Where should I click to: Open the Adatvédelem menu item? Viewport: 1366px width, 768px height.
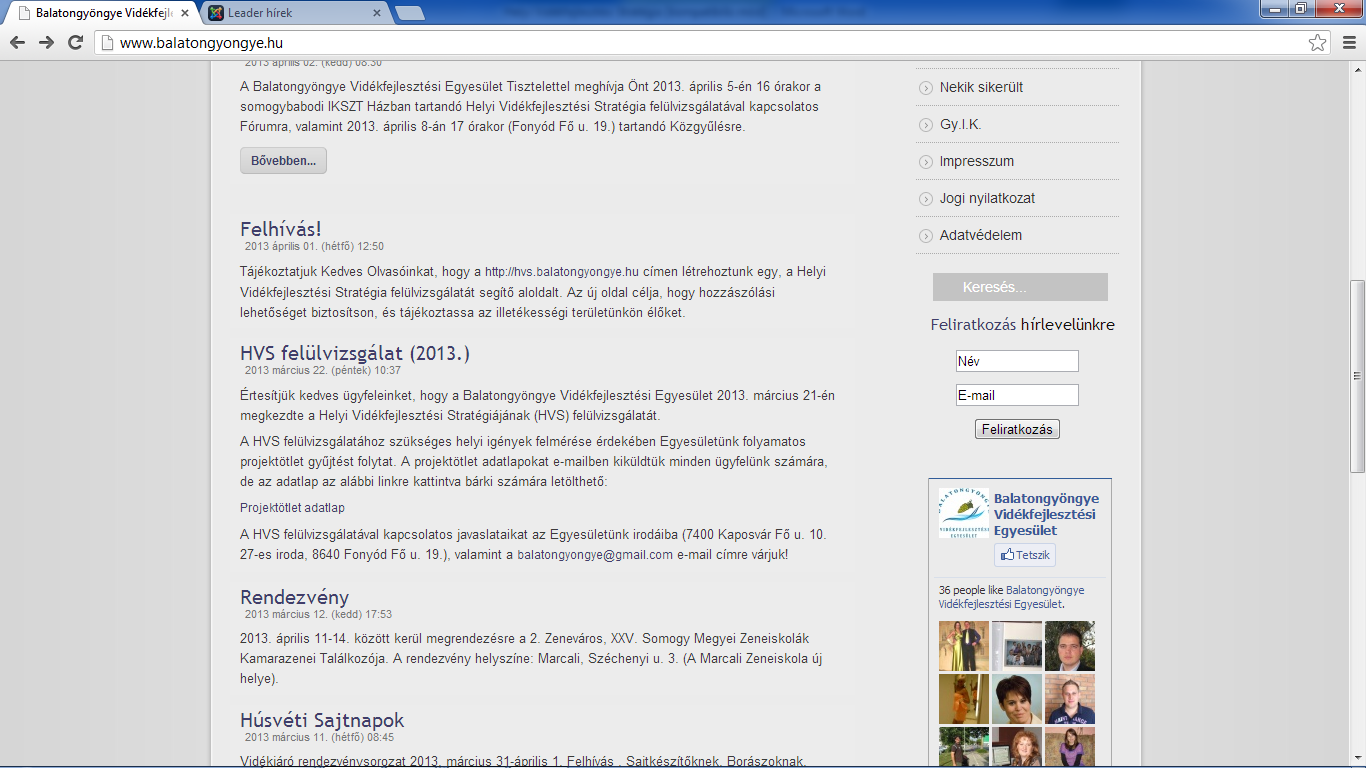point(980,235)
